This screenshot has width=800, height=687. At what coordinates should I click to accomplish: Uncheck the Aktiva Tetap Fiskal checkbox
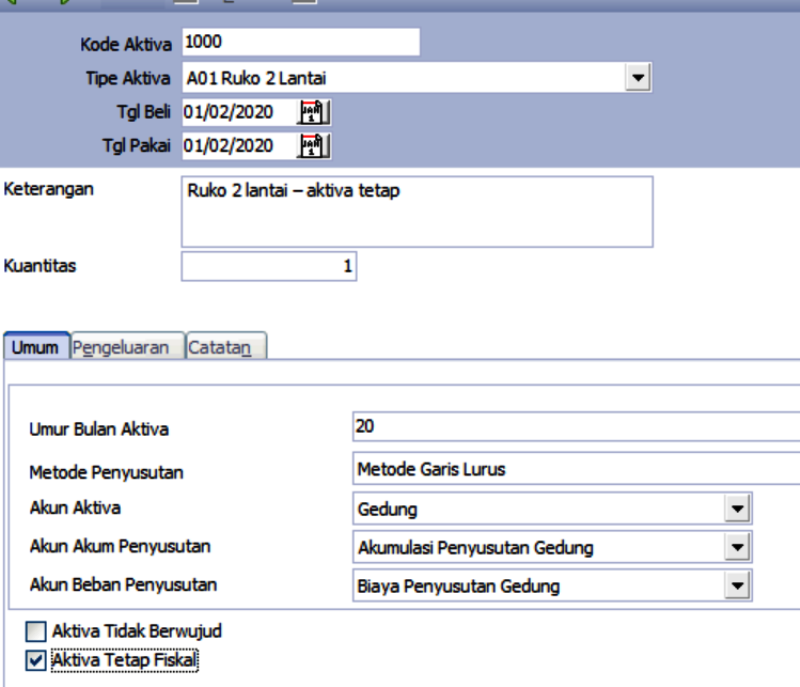(36, 660)
